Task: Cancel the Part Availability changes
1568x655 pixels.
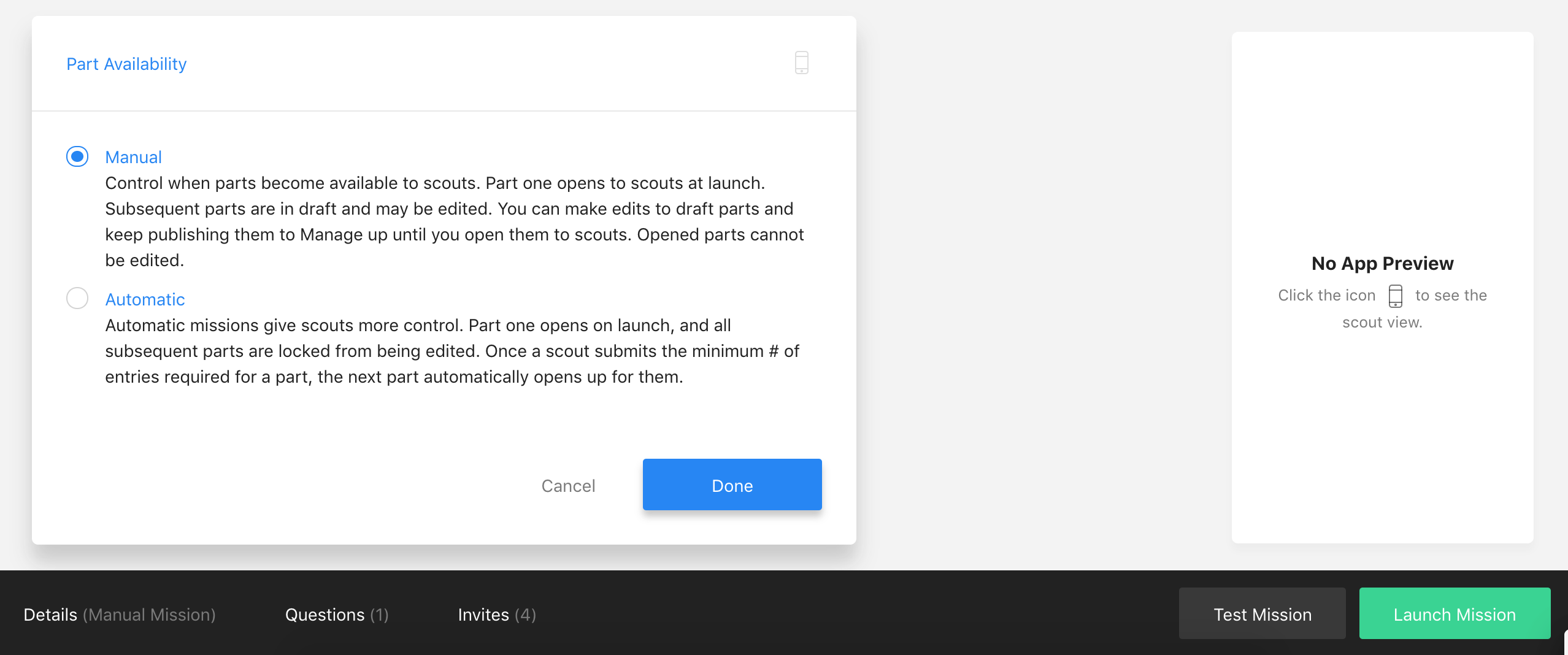Action: 568,486
